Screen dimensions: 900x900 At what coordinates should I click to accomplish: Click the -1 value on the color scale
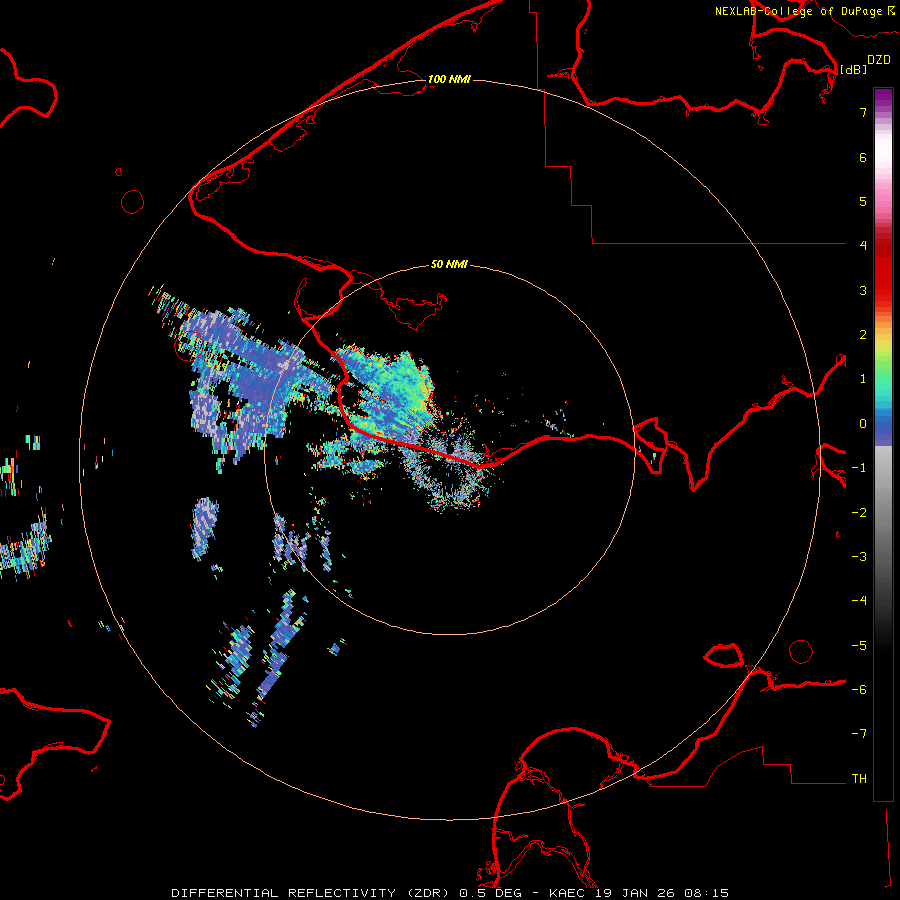(859, 468)
